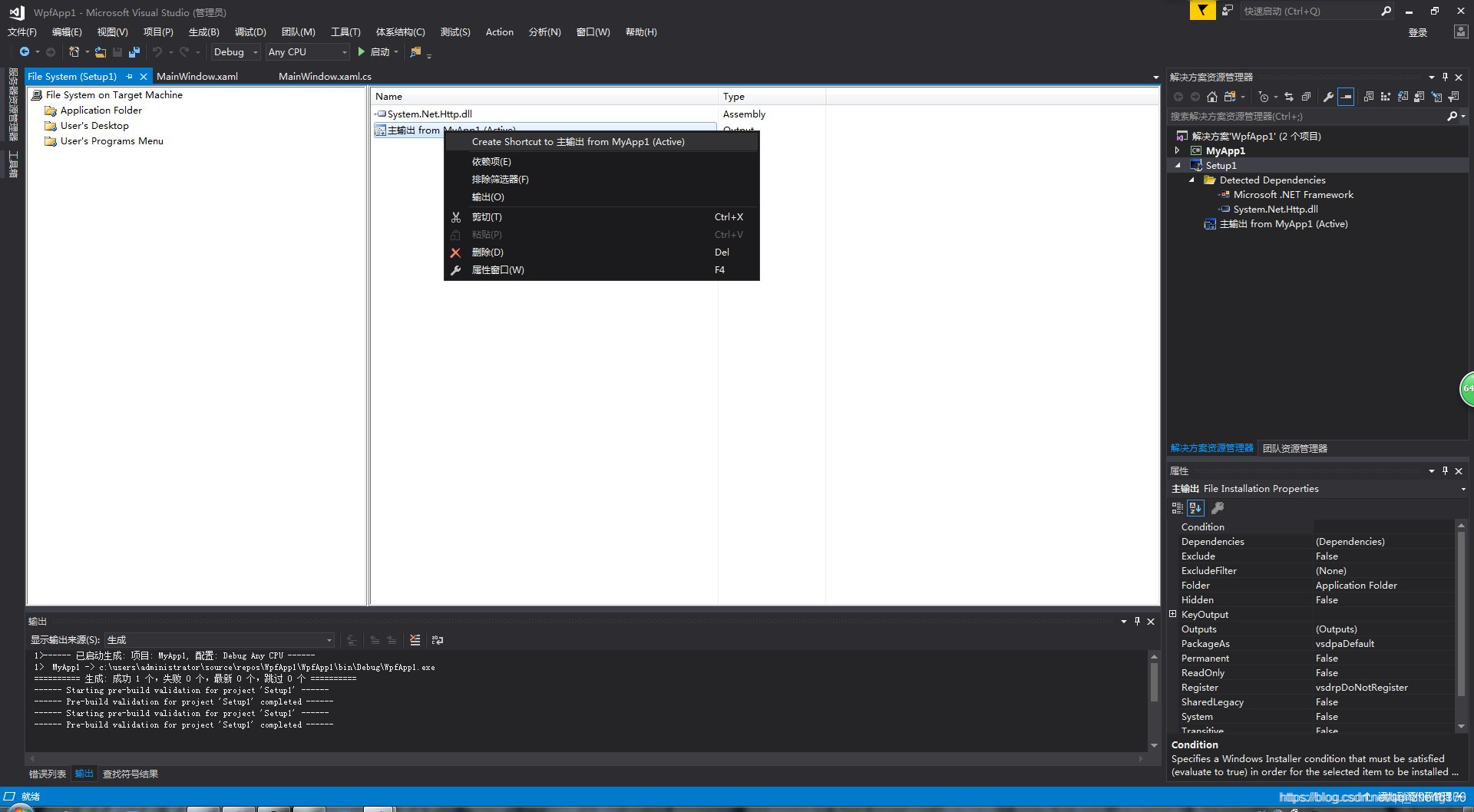Screen dimensions: 1474x812
Task: Select System.Net.Http.dll in the file list
Action: pos(429,114)
